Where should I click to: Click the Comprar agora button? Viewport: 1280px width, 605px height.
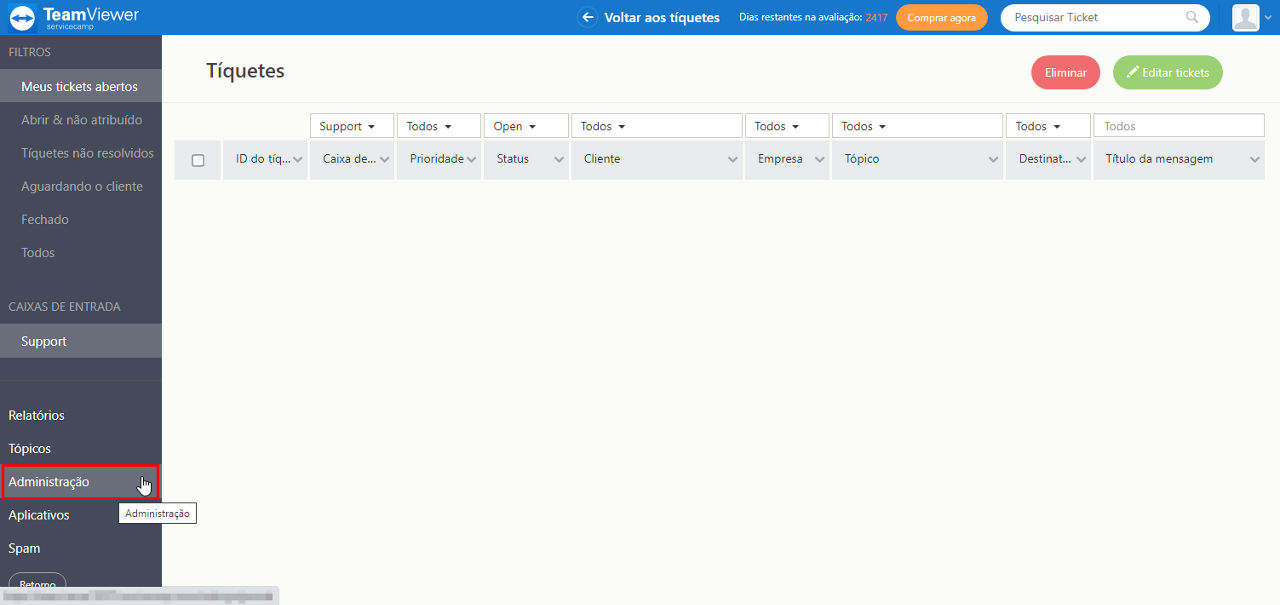(x=942, y=18)
